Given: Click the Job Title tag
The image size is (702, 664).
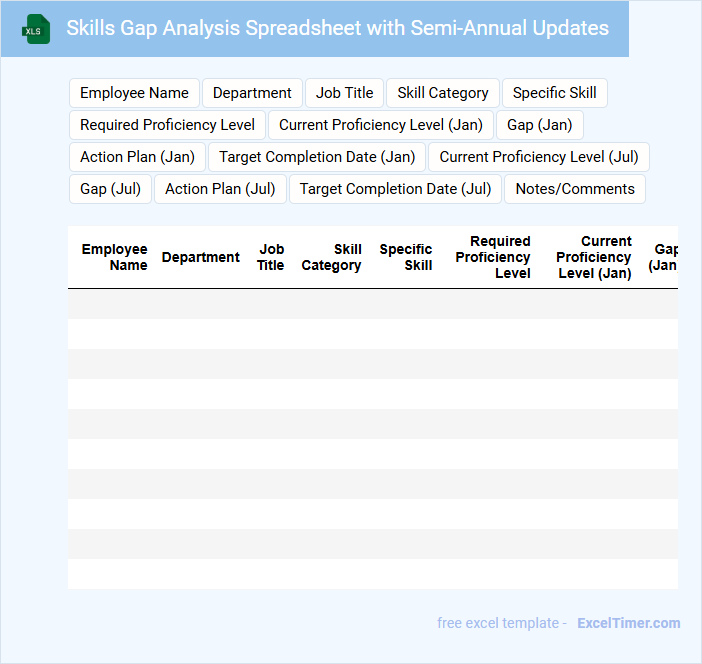Looking at the screenshot, I should point(344,93).
